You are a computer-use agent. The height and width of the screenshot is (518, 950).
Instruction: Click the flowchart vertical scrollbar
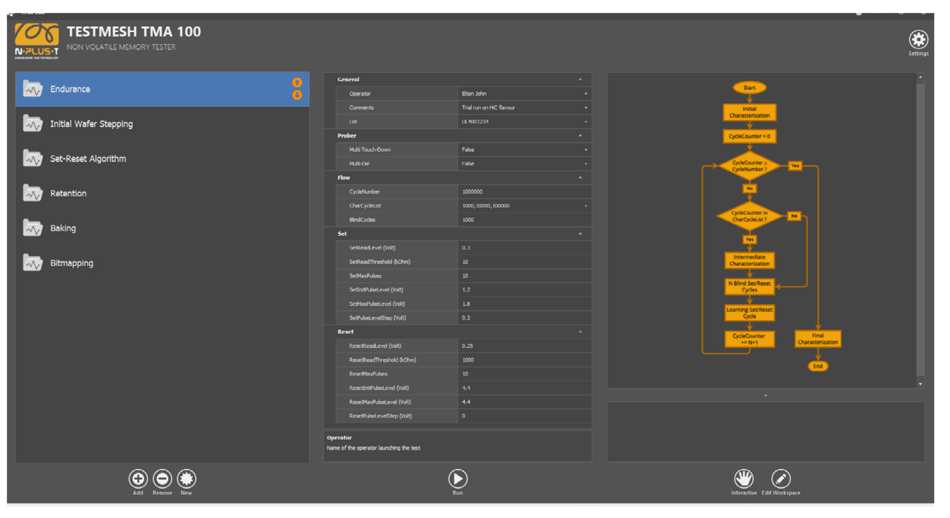[920, 230]
